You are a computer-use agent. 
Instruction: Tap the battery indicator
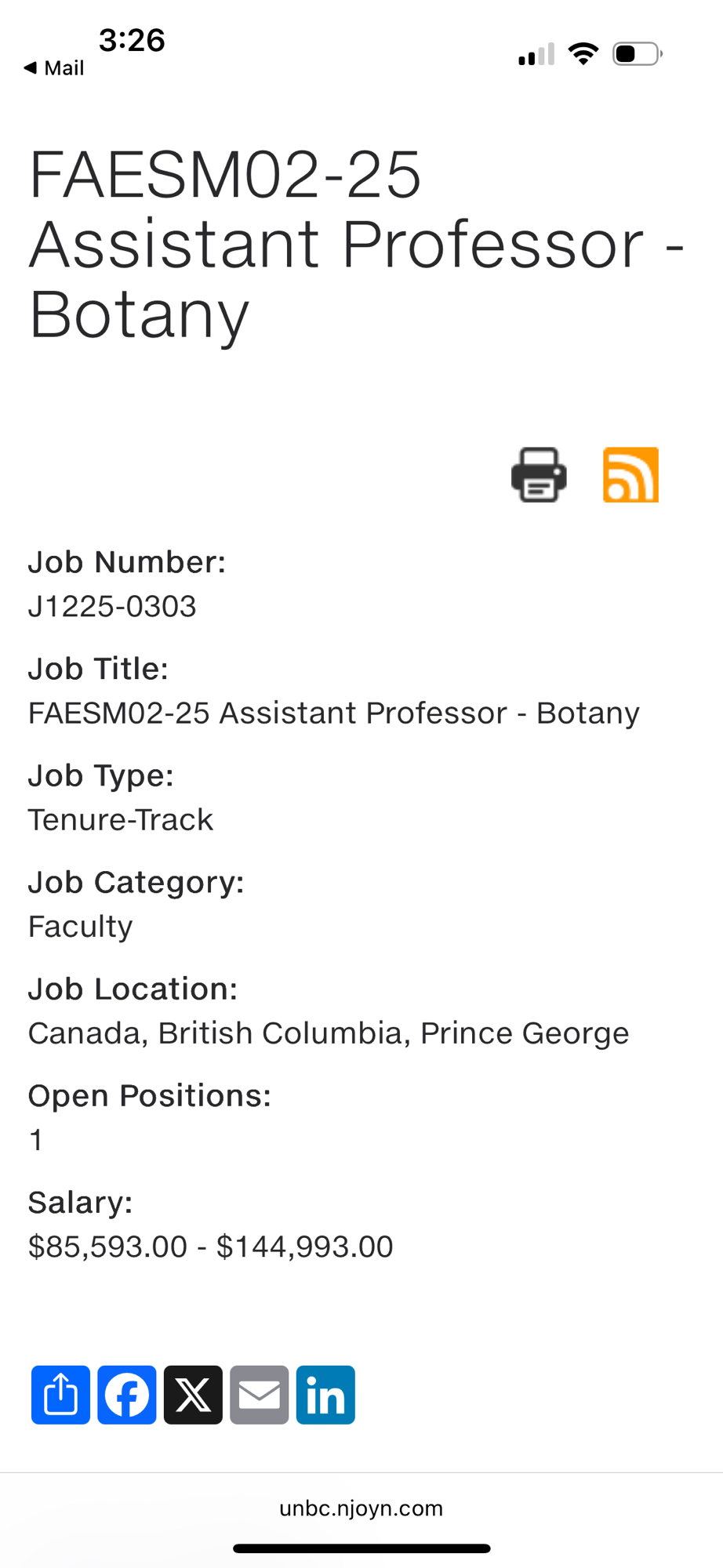pos(637,53)
